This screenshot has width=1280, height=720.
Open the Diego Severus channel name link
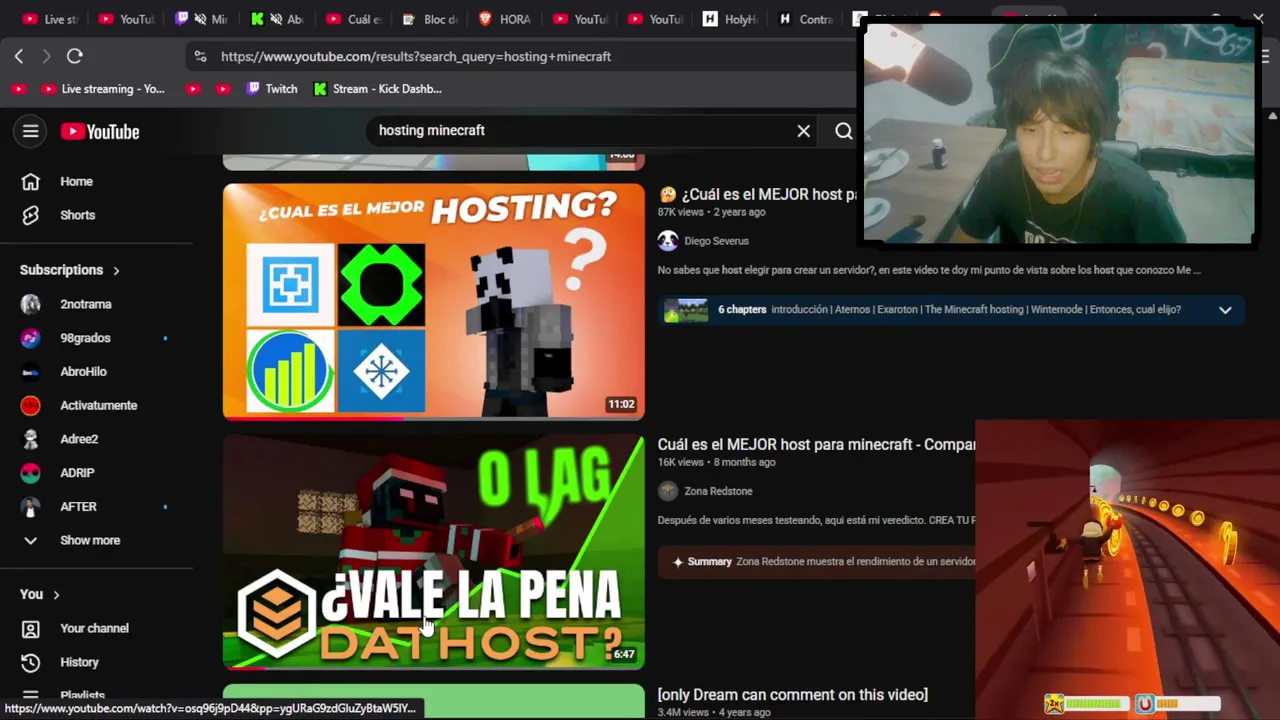click(716, 241)
